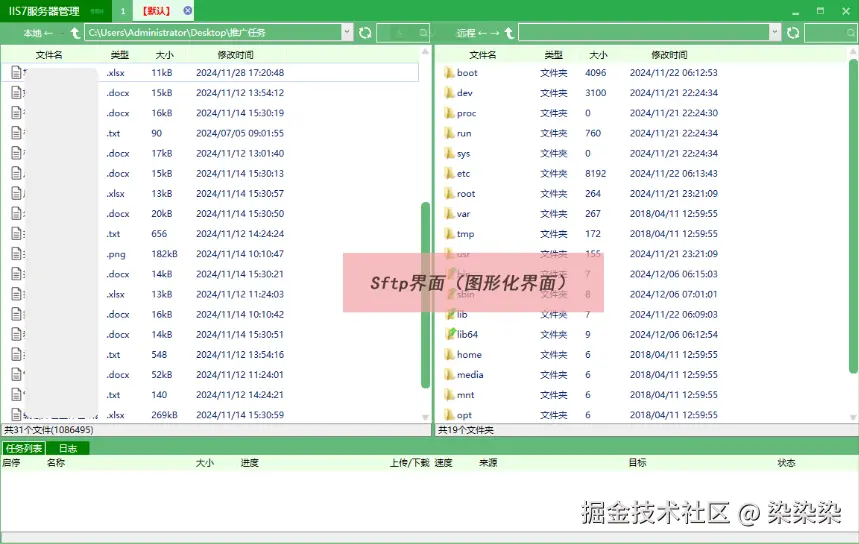Select the dev folder icon
The height and width of the screenshot is (544, 859).
pyautogui.click(x=449, y=93)
